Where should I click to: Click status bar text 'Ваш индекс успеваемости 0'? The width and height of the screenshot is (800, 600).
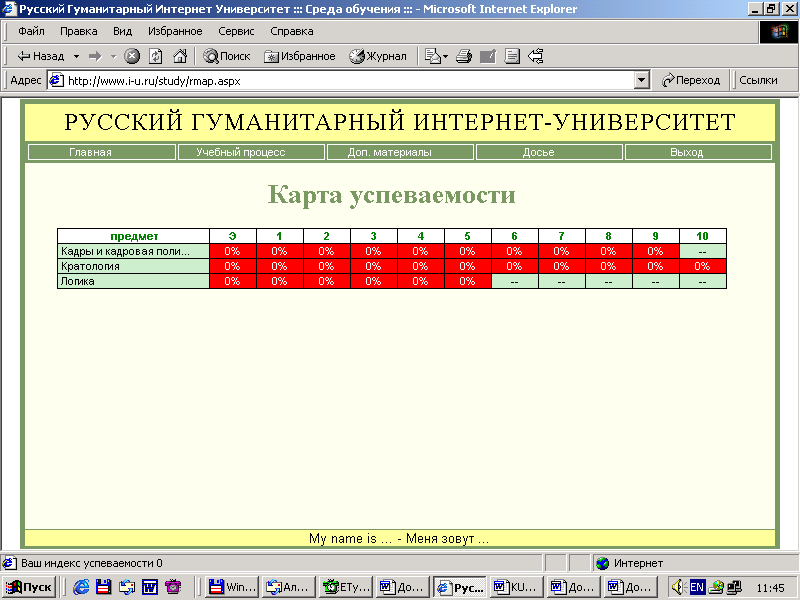pyautogui.click(x=92, y=563)
